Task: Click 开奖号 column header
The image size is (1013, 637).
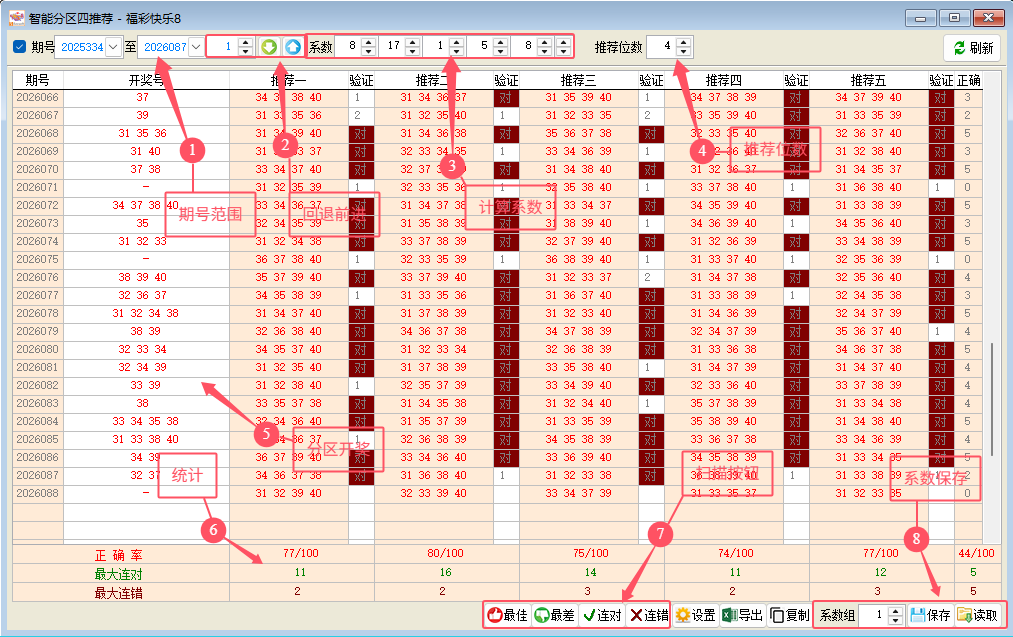Action: coord(146,80)
